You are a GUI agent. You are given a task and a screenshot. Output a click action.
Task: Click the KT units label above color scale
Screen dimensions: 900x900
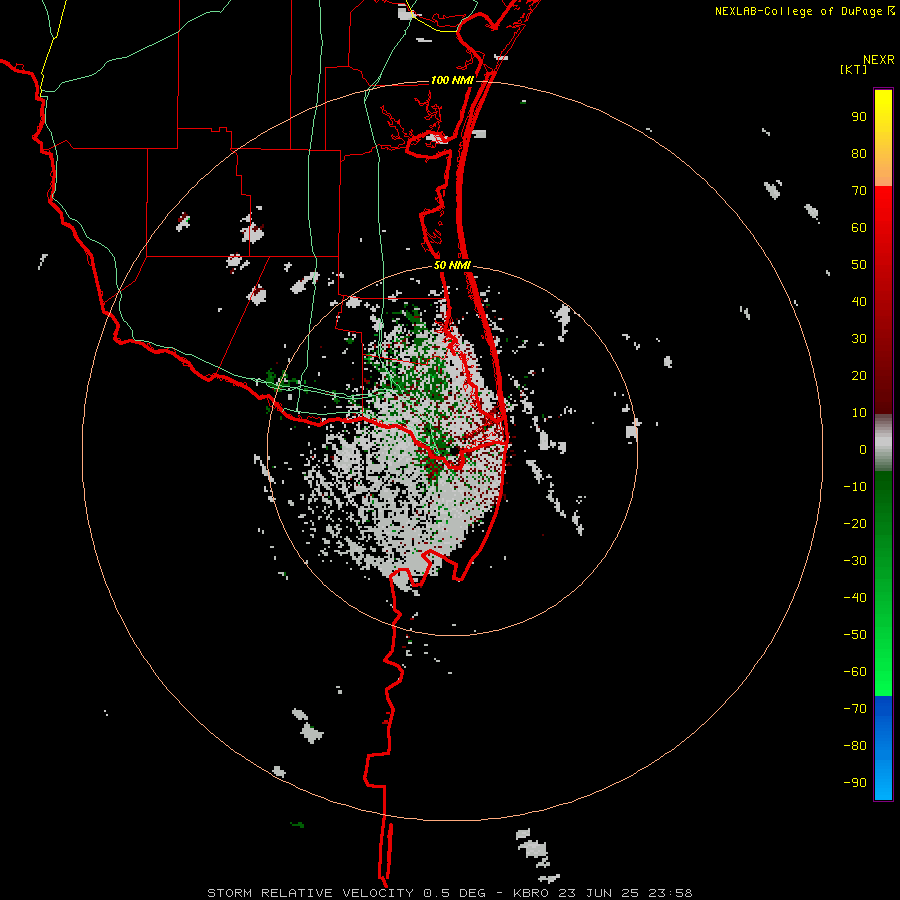pyautogui.click(x=854, y=69)
